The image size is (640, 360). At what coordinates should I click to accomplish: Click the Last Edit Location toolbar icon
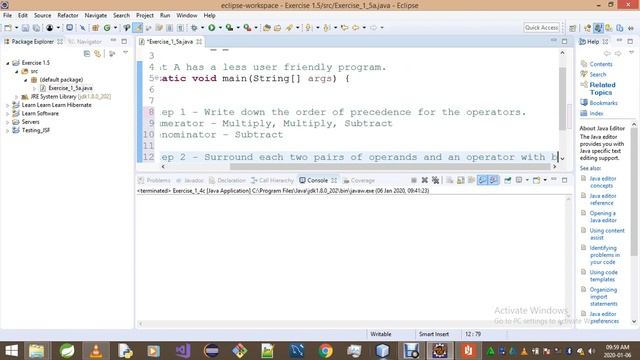[344, 28]
